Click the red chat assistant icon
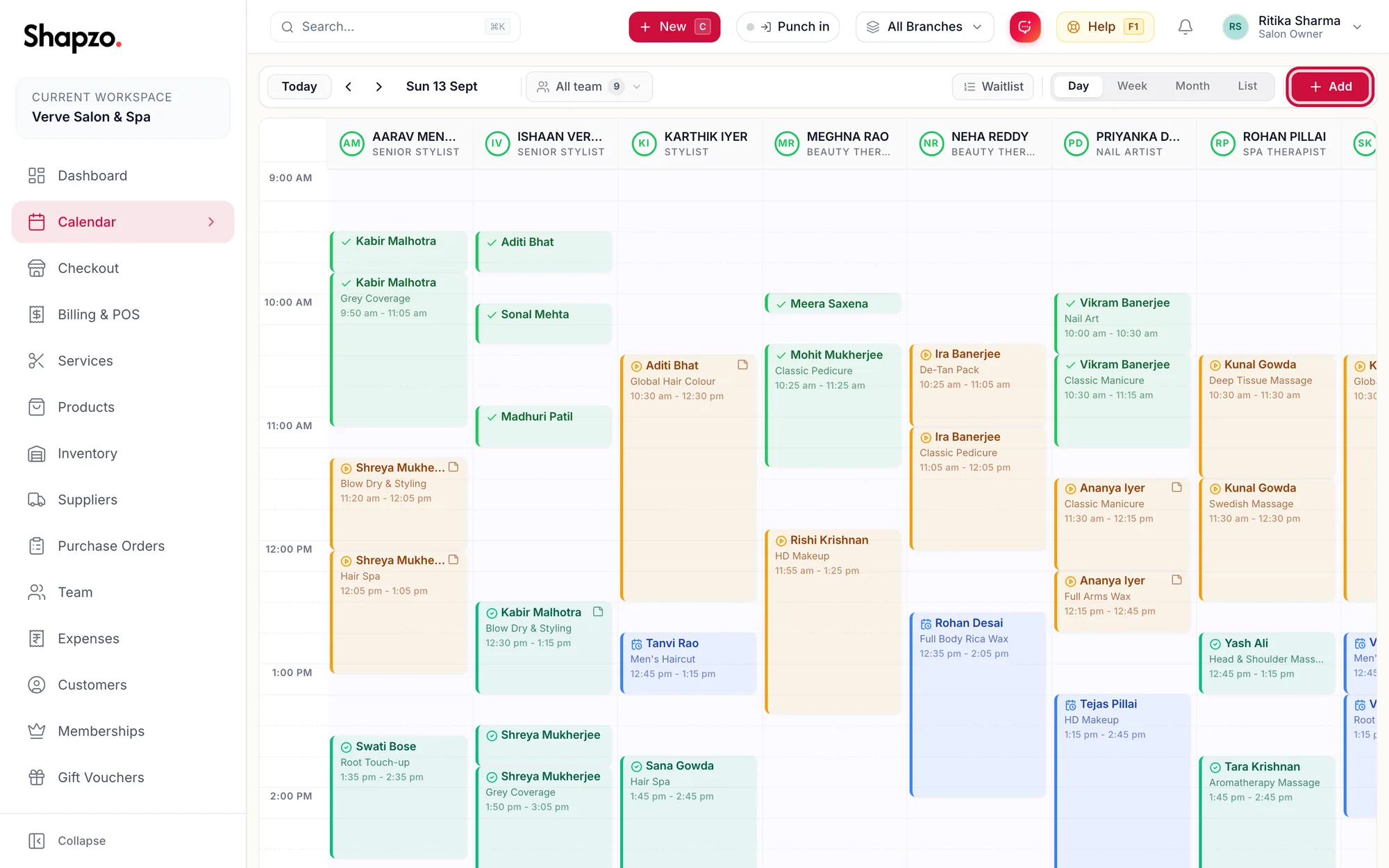 1024,27
